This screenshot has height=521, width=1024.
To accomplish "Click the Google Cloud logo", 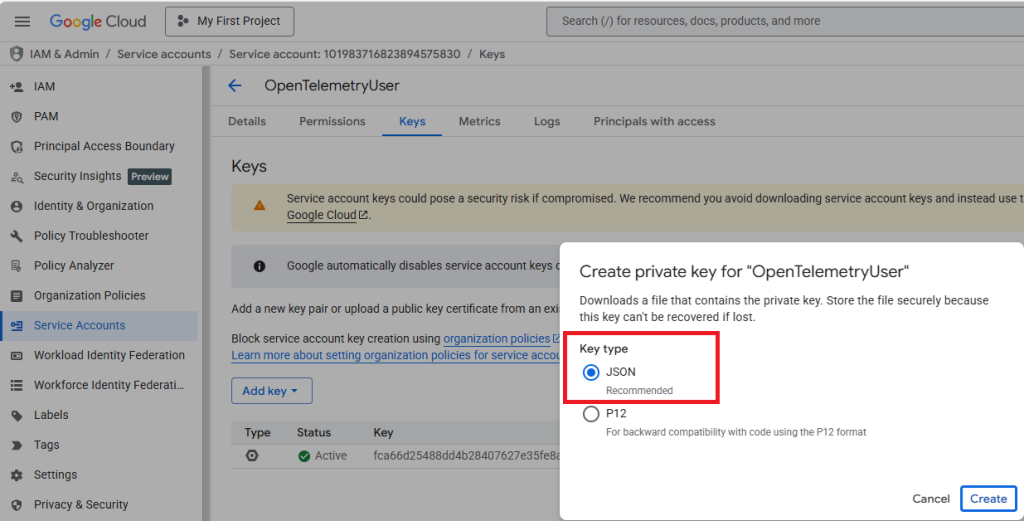I will (x=98, y=21).
